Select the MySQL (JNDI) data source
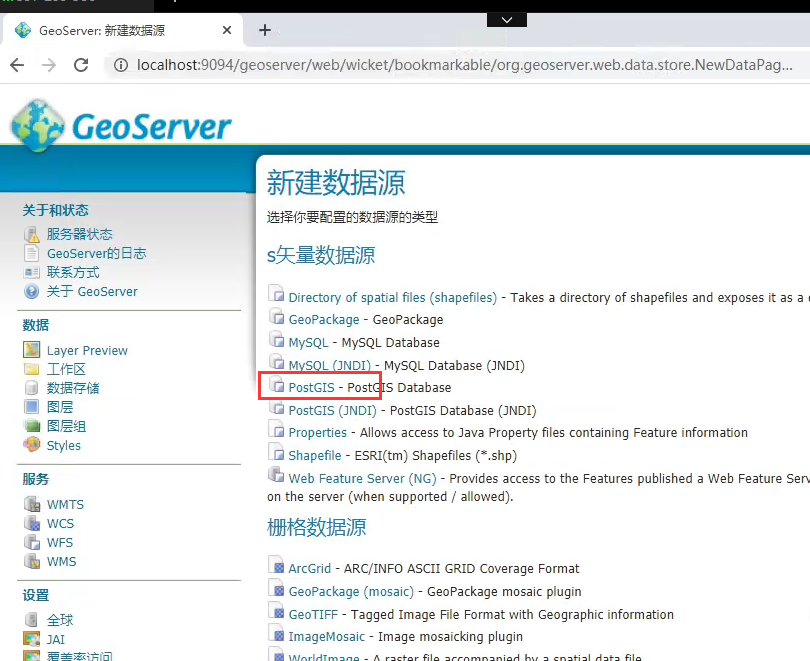This screenshot has height=661, width=810. (329, 365)
